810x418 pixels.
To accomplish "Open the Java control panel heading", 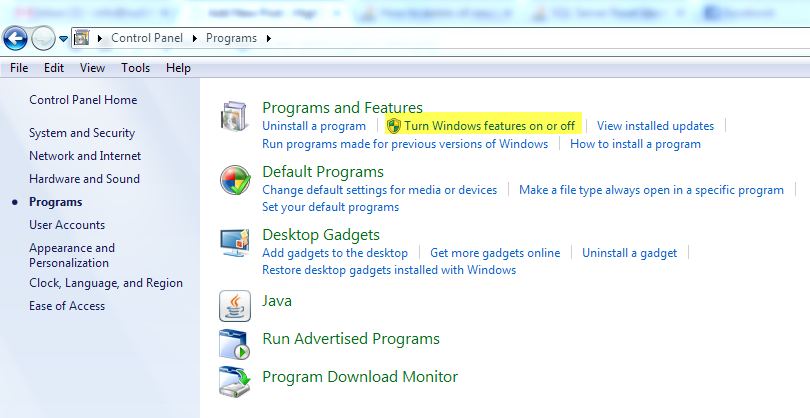I will pyautogui.click(x=277, y=301).
